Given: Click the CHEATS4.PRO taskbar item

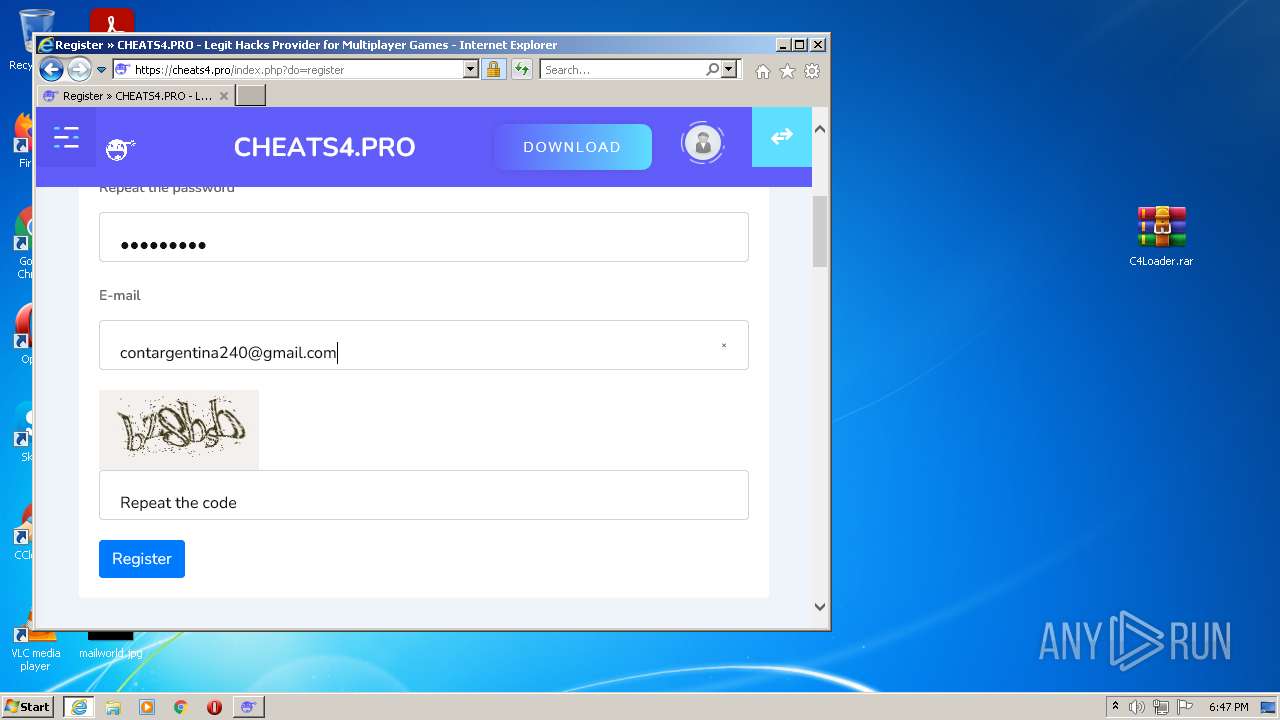Looking at the screenshot, I should 248,707.
